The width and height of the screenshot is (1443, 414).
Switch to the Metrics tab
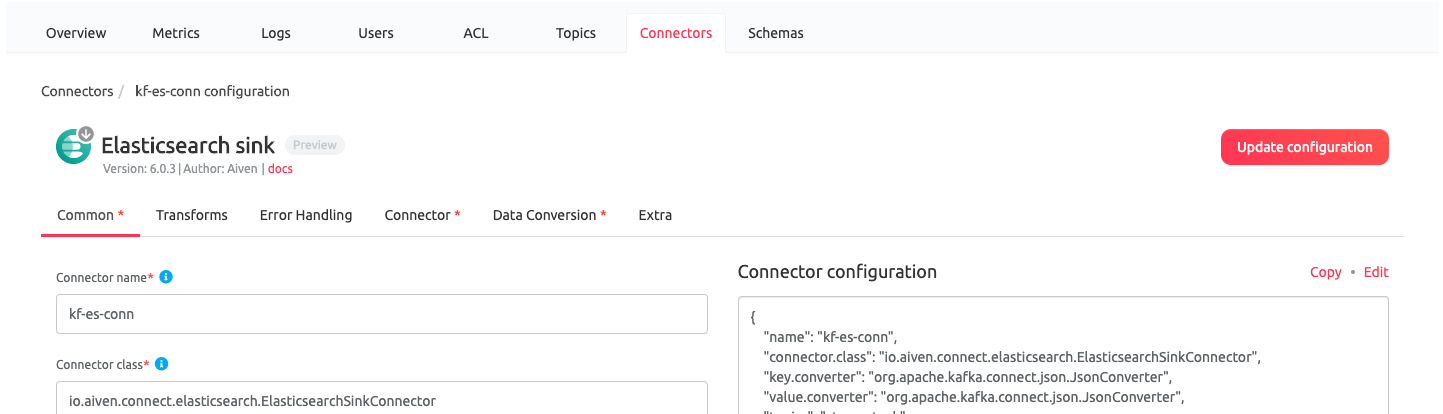tap(176, 33)
